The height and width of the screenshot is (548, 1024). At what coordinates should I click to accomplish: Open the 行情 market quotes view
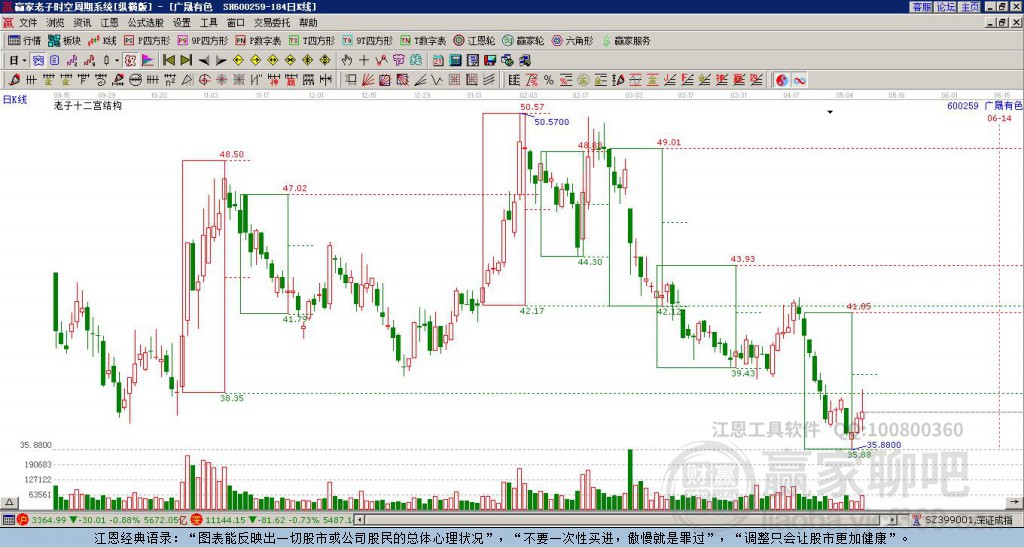(25, 41)
